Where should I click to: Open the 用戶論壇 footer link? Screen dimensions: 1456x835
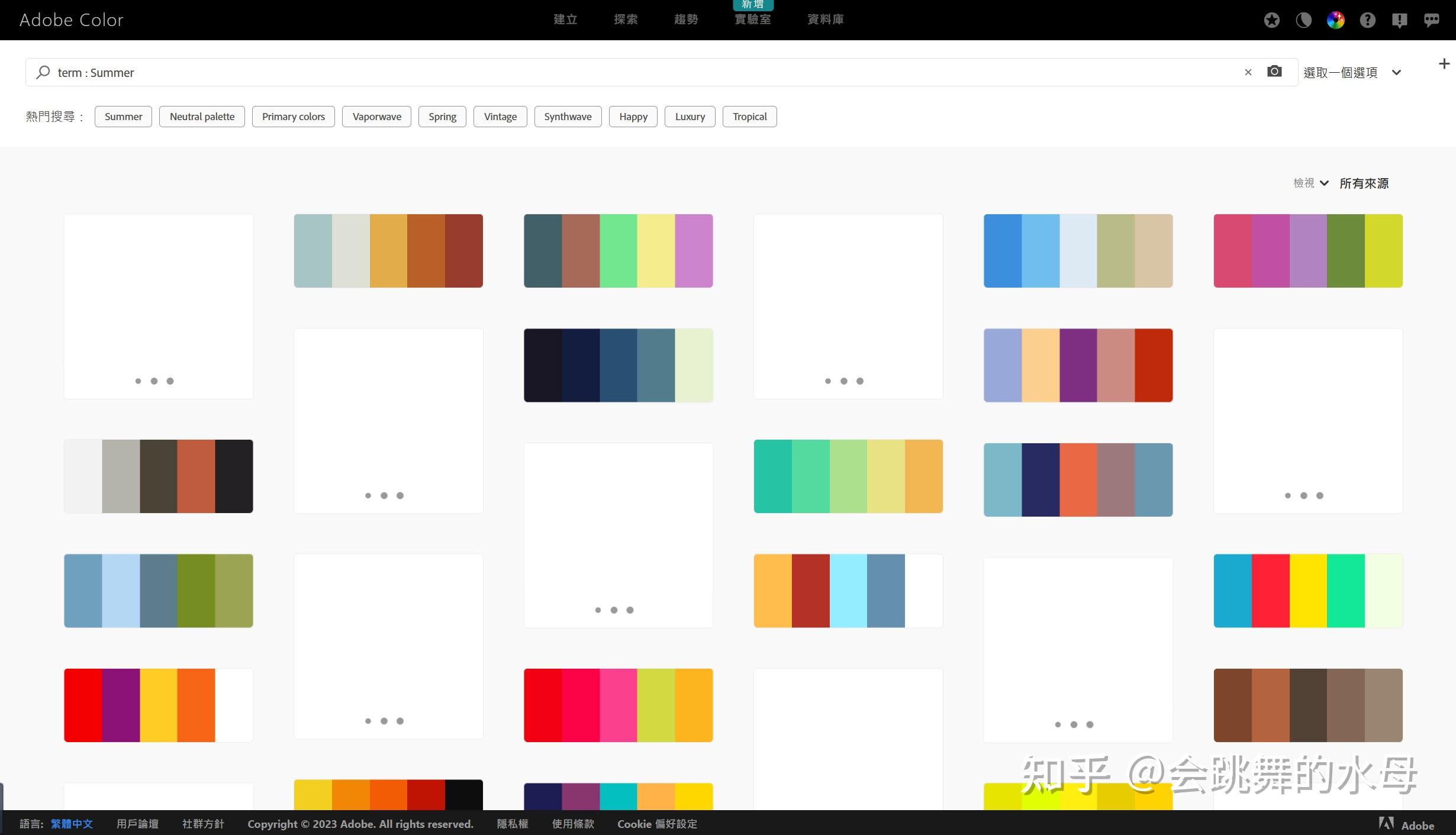[x=137, y=824]
